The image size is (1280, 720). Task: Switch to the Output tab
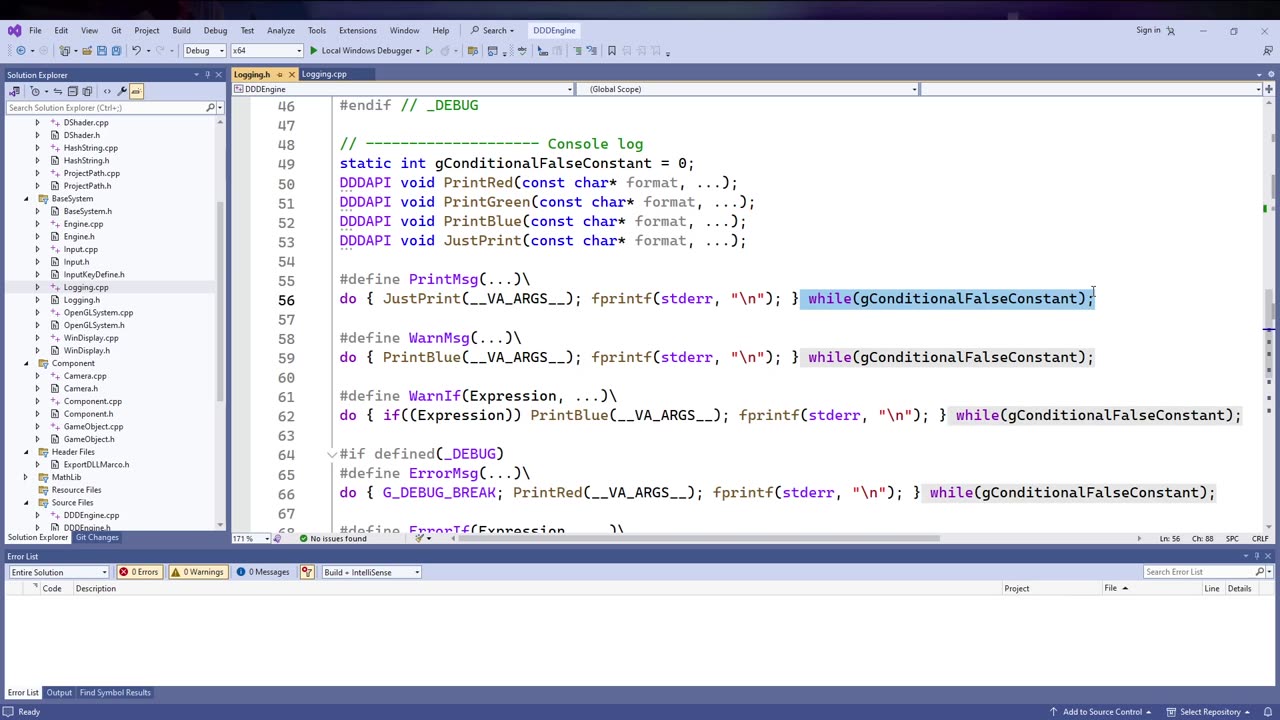point(59,693)
